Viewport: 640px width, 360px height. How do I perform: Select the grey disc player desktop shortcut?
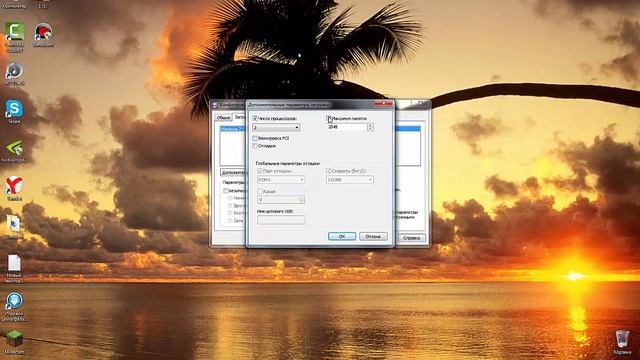tap(14, 73)
